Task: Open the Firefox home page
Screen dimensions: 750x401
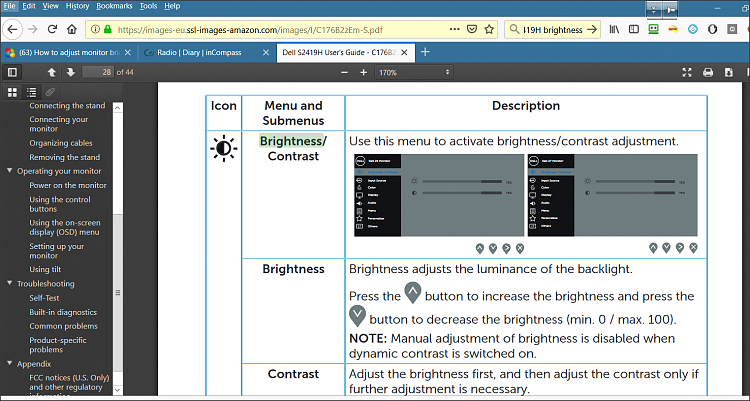Action: [x=72, y=29]
